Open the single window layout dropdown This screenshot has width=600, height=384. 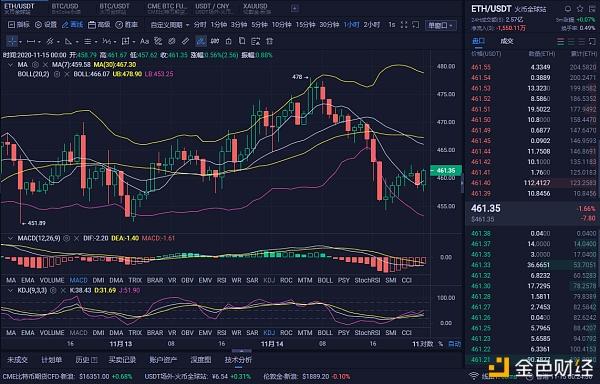(440, 25)
